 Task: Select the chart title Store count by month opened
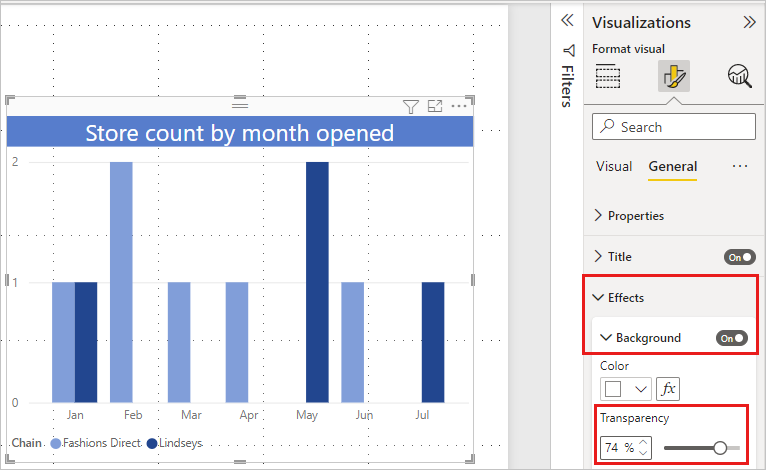239,133
